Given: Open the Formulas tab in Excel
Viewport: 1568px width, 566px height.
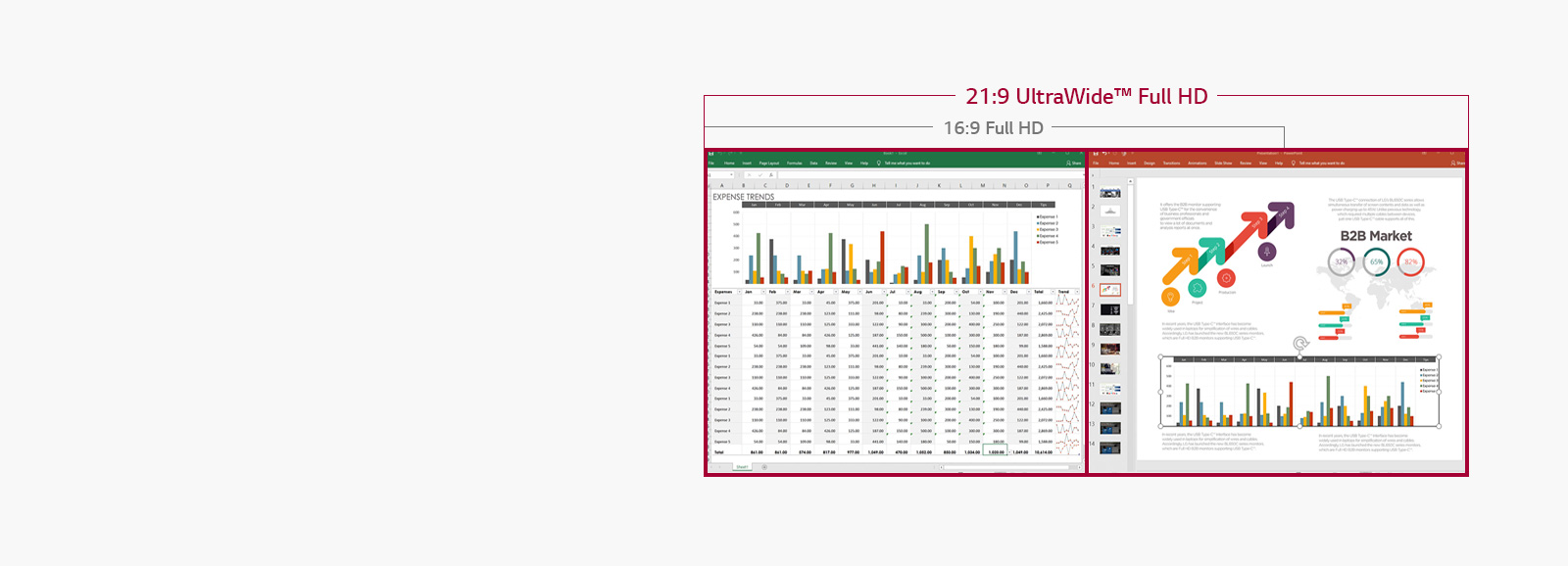Looking at the screenshot, I should [794, 164].
